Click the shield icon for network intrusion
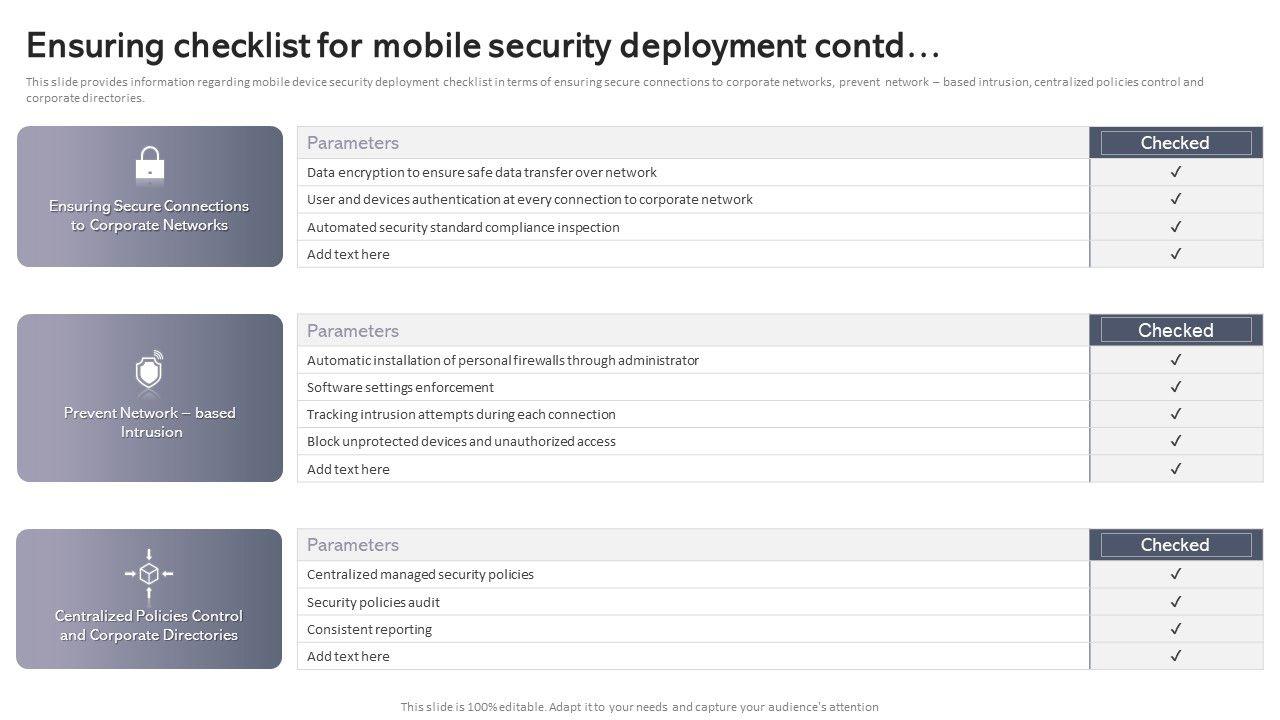The height and width of the screenshot is (720, 1280). pos(149,371)
